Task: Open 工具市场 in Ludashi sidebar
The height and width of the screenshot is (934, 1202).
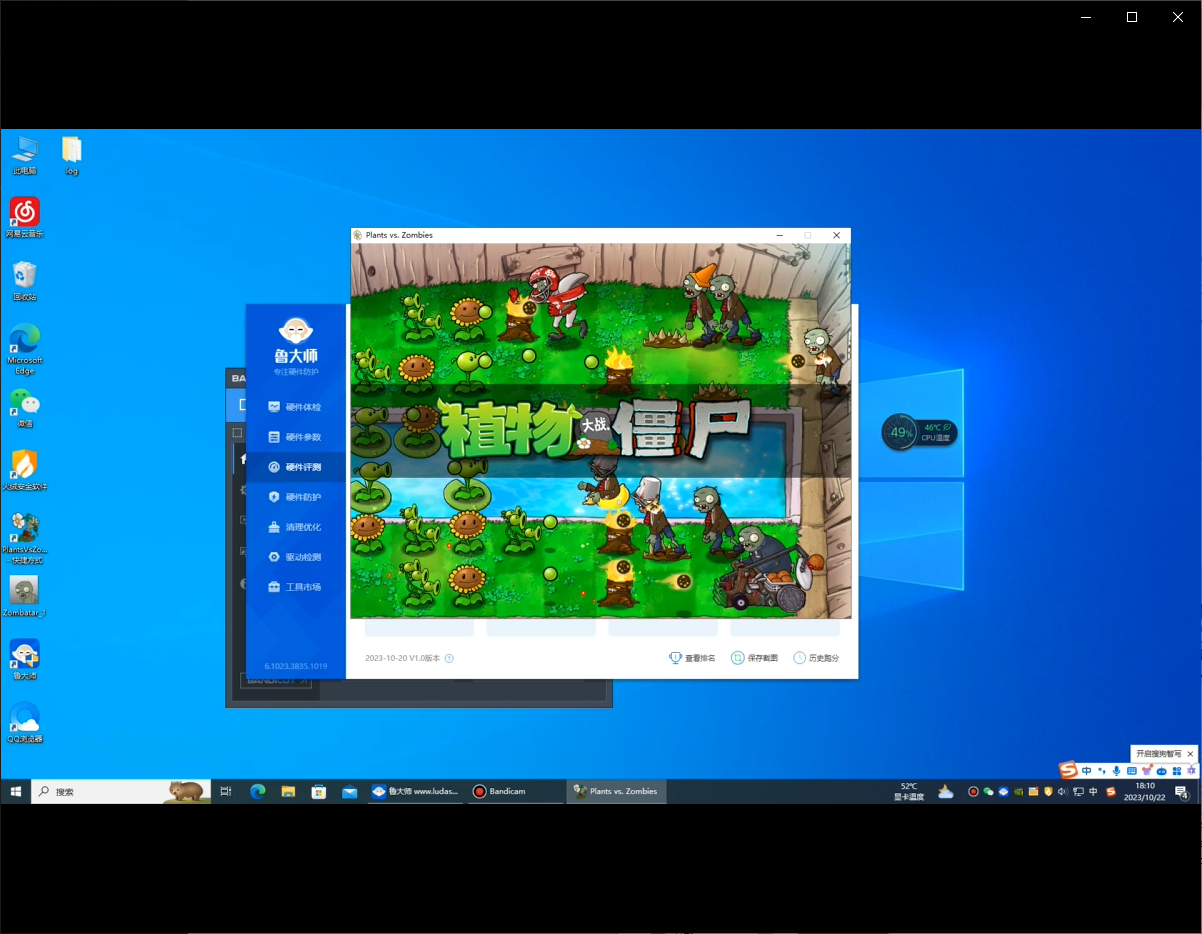Action: [296, 587]
